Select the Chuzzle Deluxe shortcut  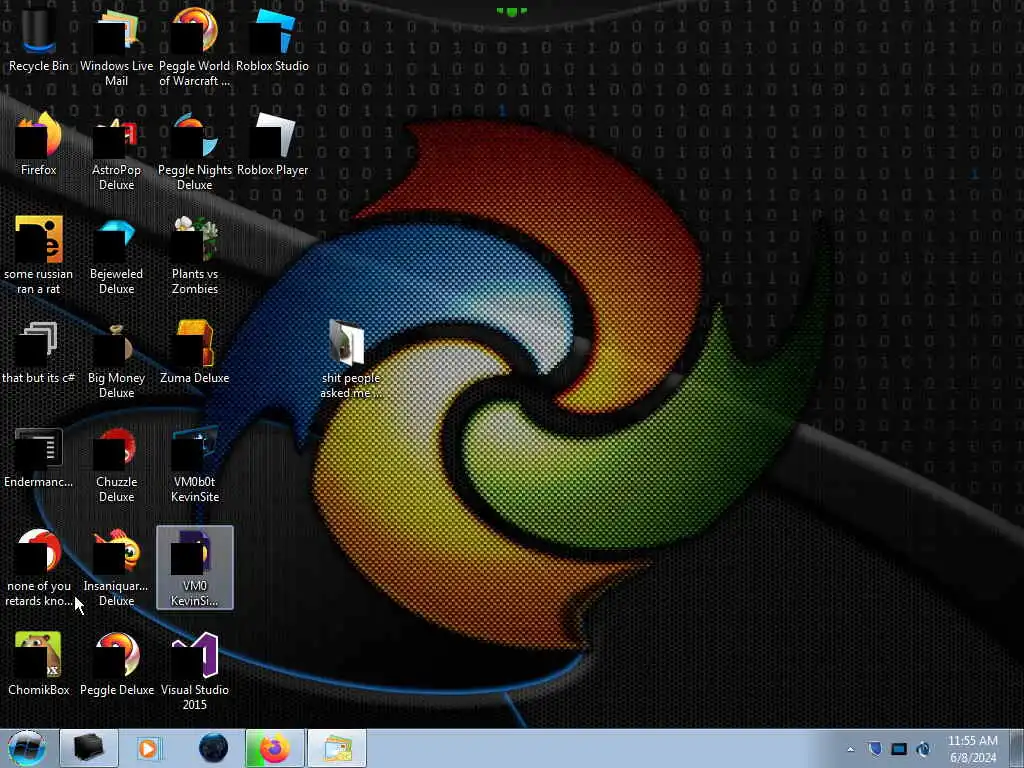click(x=116, y=465)
